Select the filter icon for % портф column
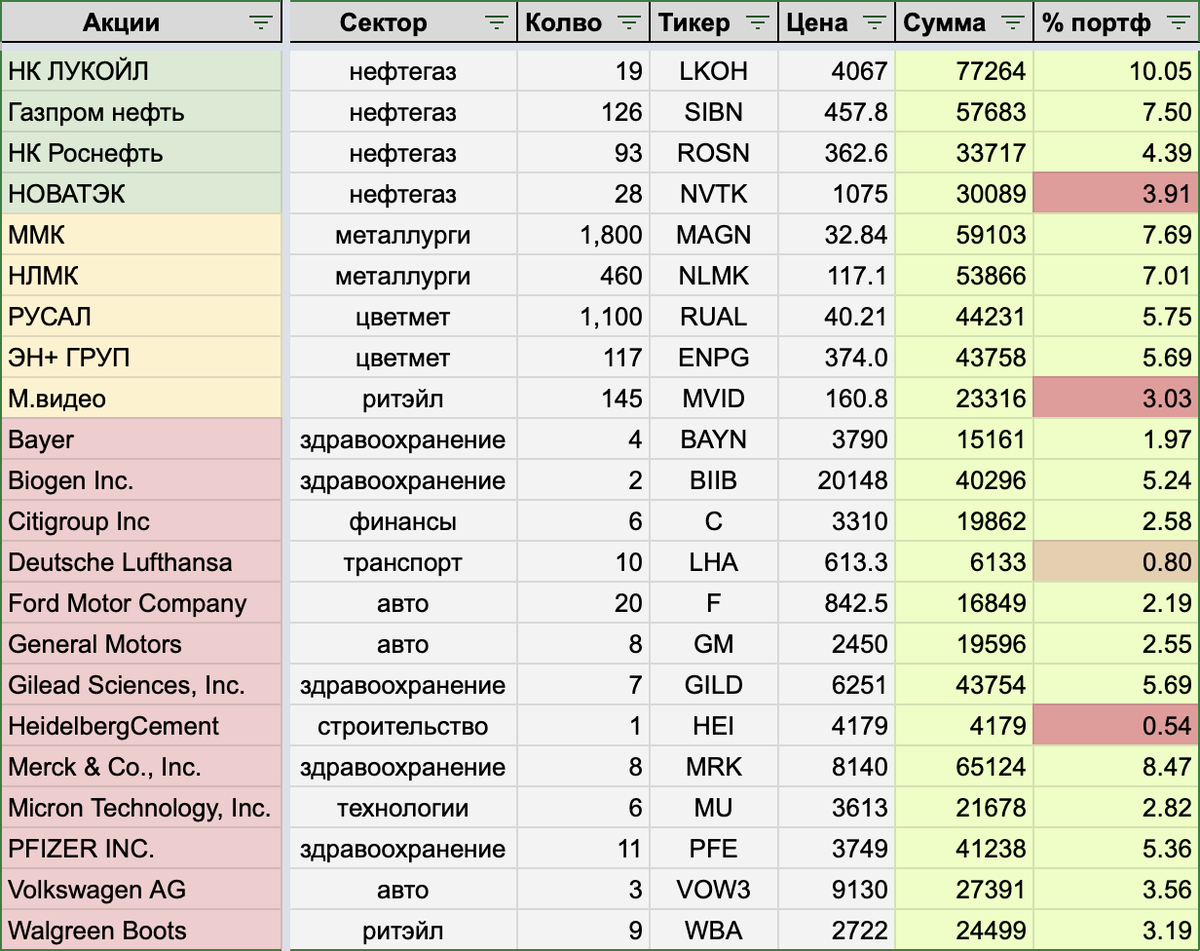1200x951 pixels. [1180, 21]
